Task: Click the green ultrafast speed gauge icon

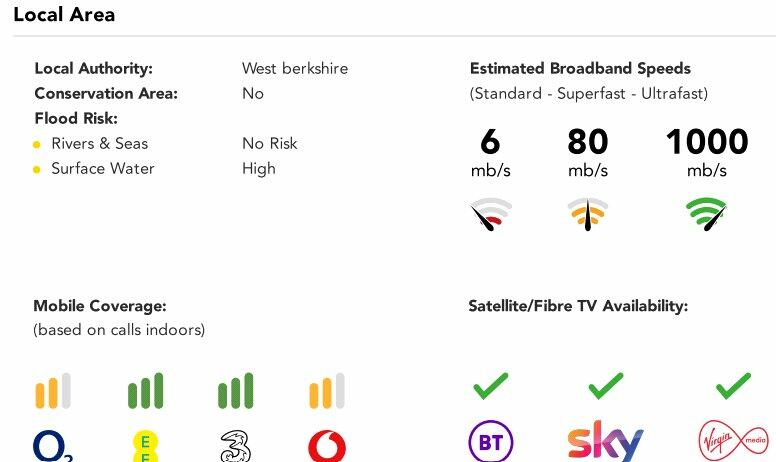Action: click(707, 214)
